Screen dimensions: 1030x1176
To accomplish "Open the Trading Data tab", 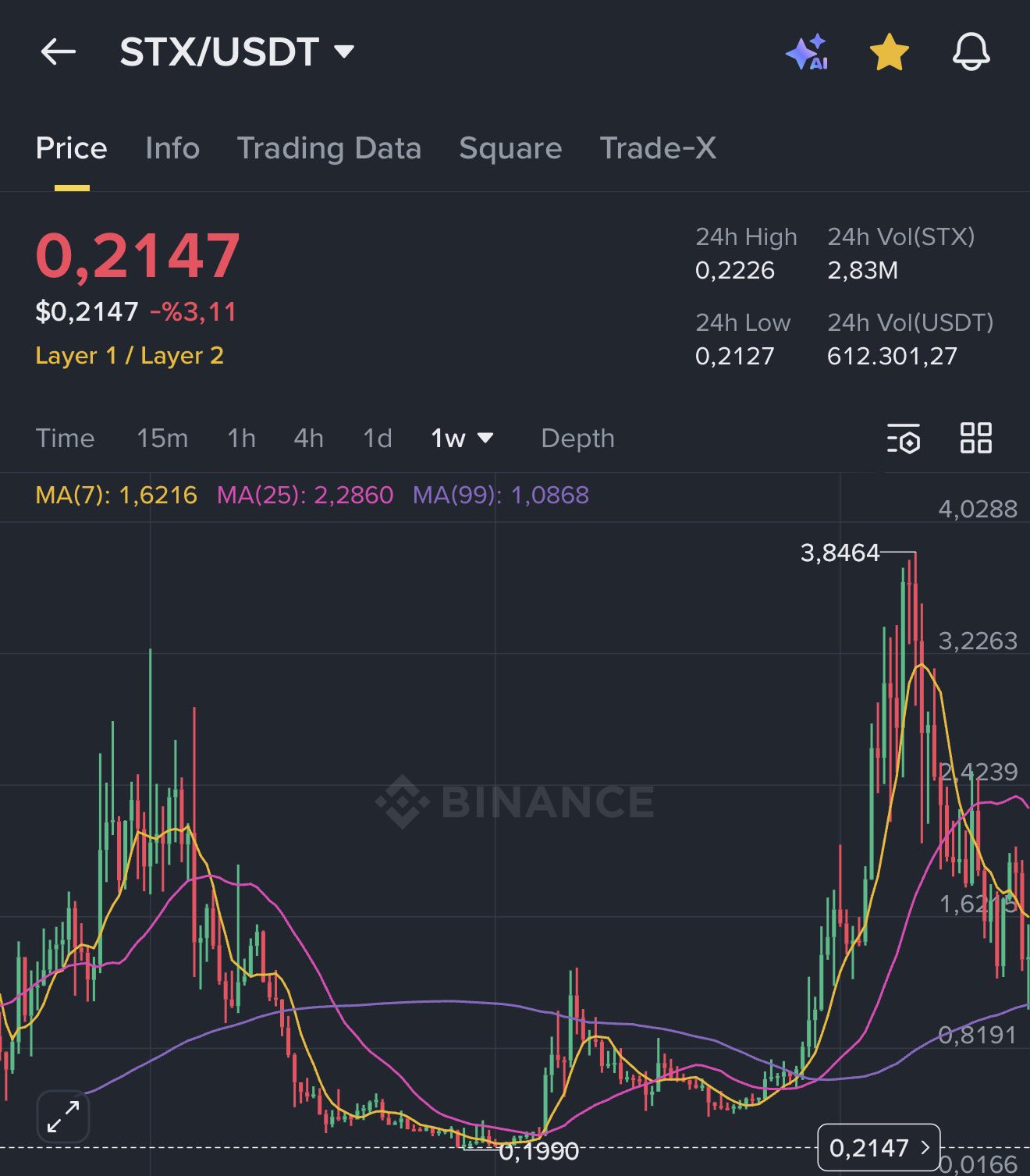I will tap(329, 148).
